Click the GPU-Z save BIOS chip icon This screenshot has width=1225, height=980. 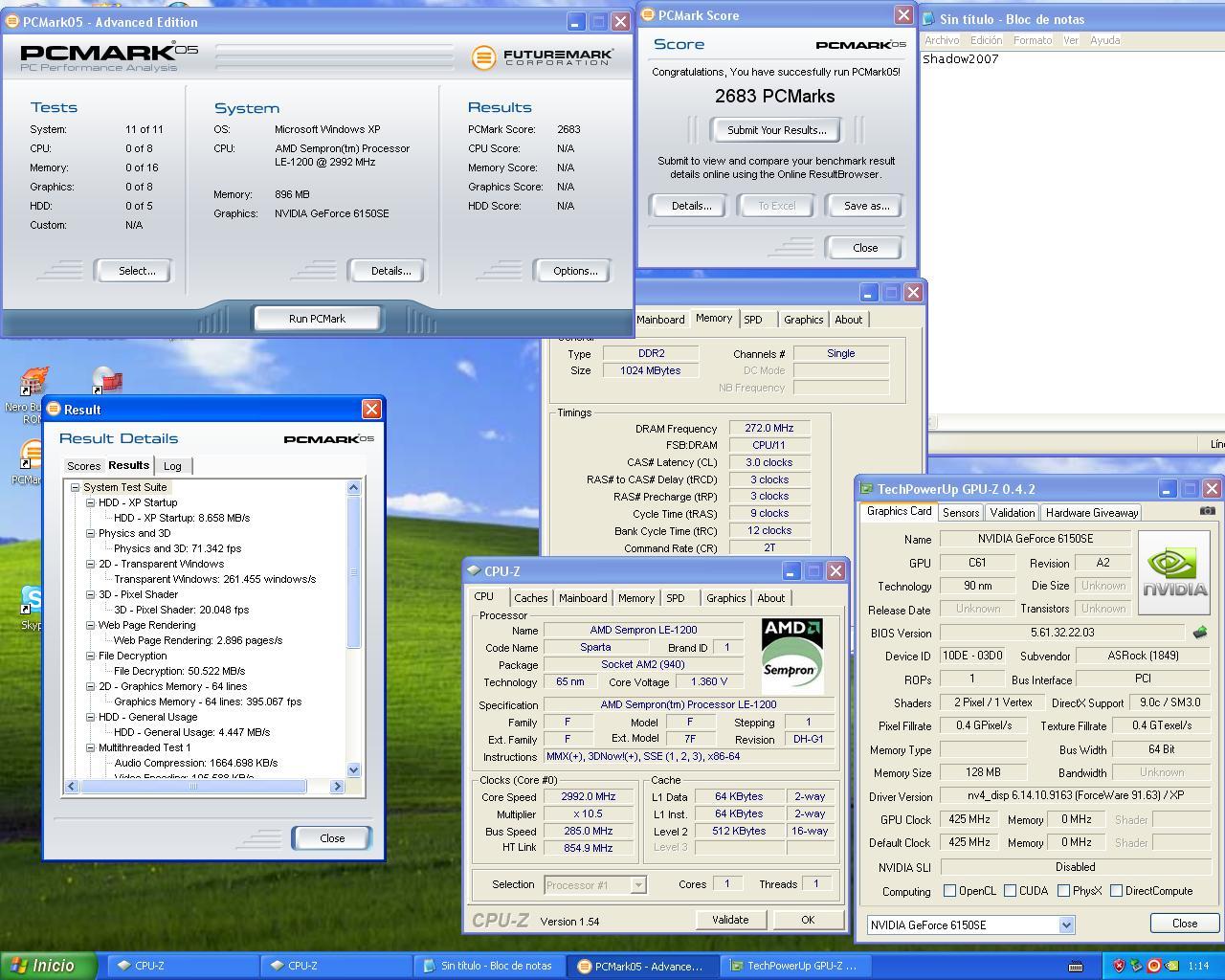coord(1200,633)
